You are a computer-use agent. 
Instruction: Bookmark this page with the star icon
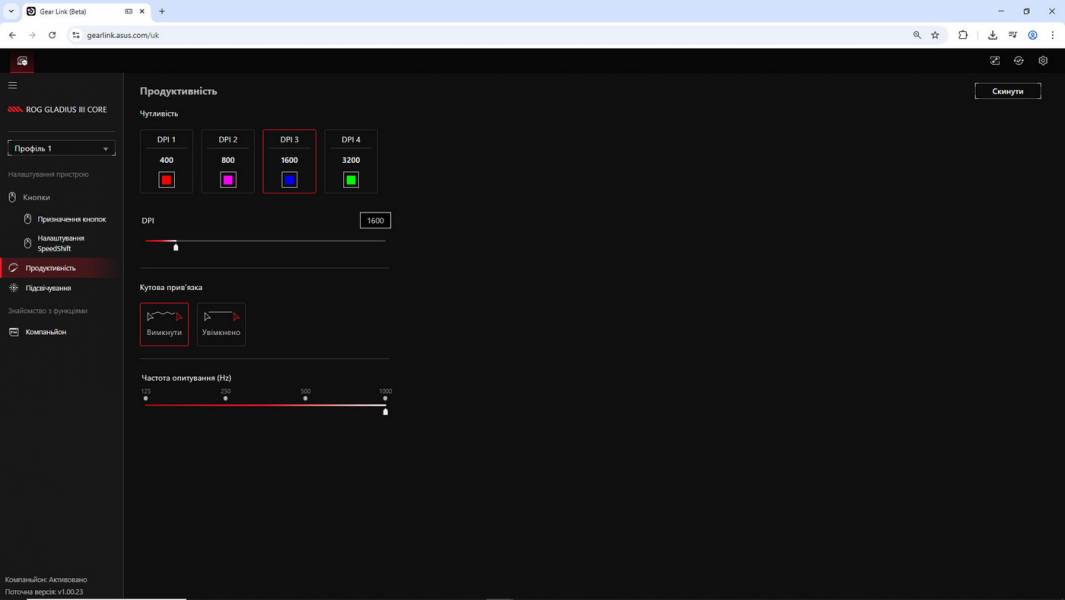click(x=935, y=35)
